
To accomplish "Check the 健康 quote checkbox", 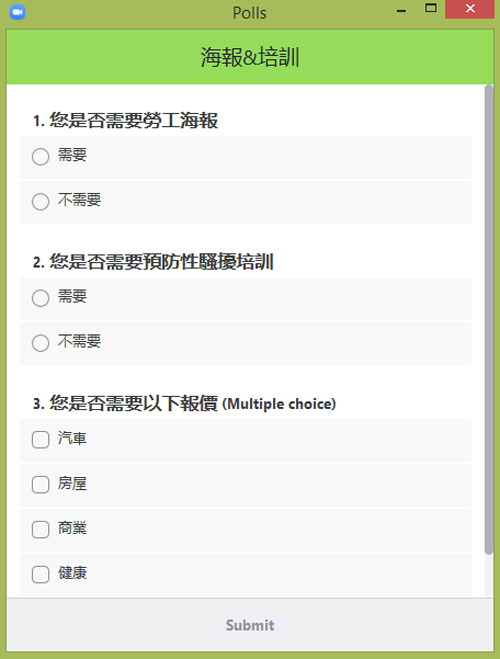I will (x=40, y=574).
